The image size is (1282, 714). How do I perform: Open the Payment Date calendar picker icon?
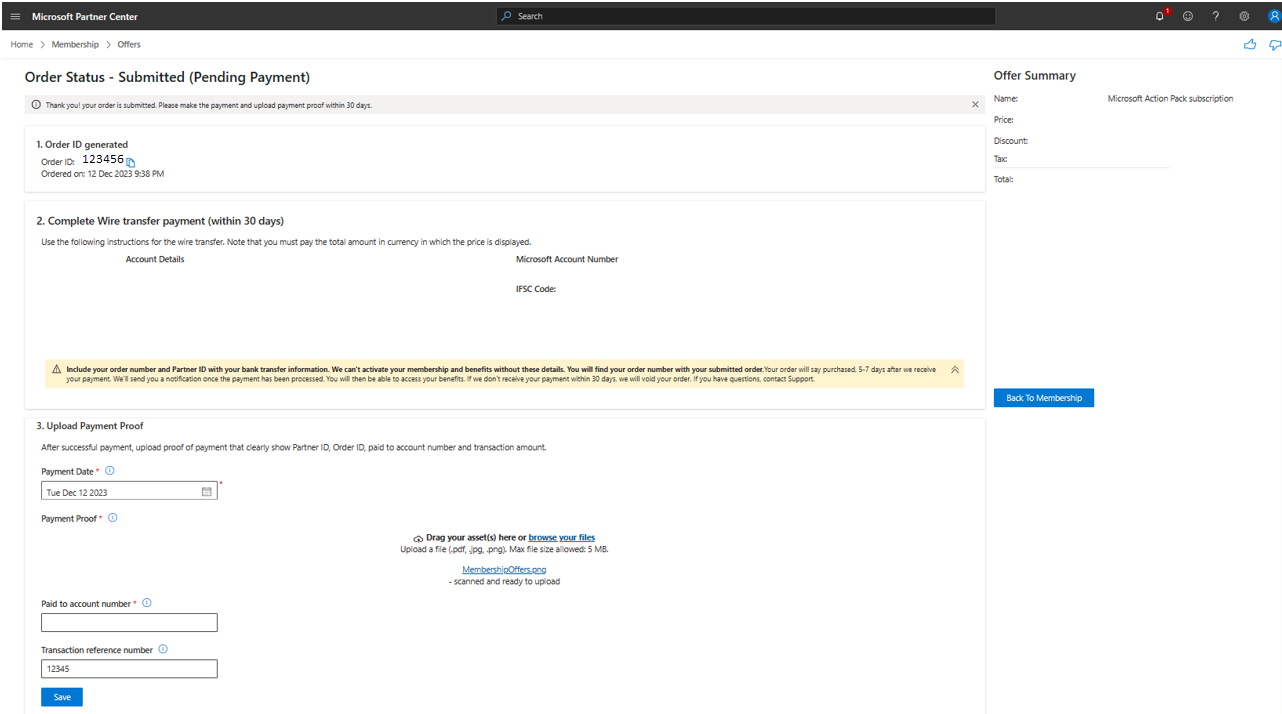(x=207, y=491)
